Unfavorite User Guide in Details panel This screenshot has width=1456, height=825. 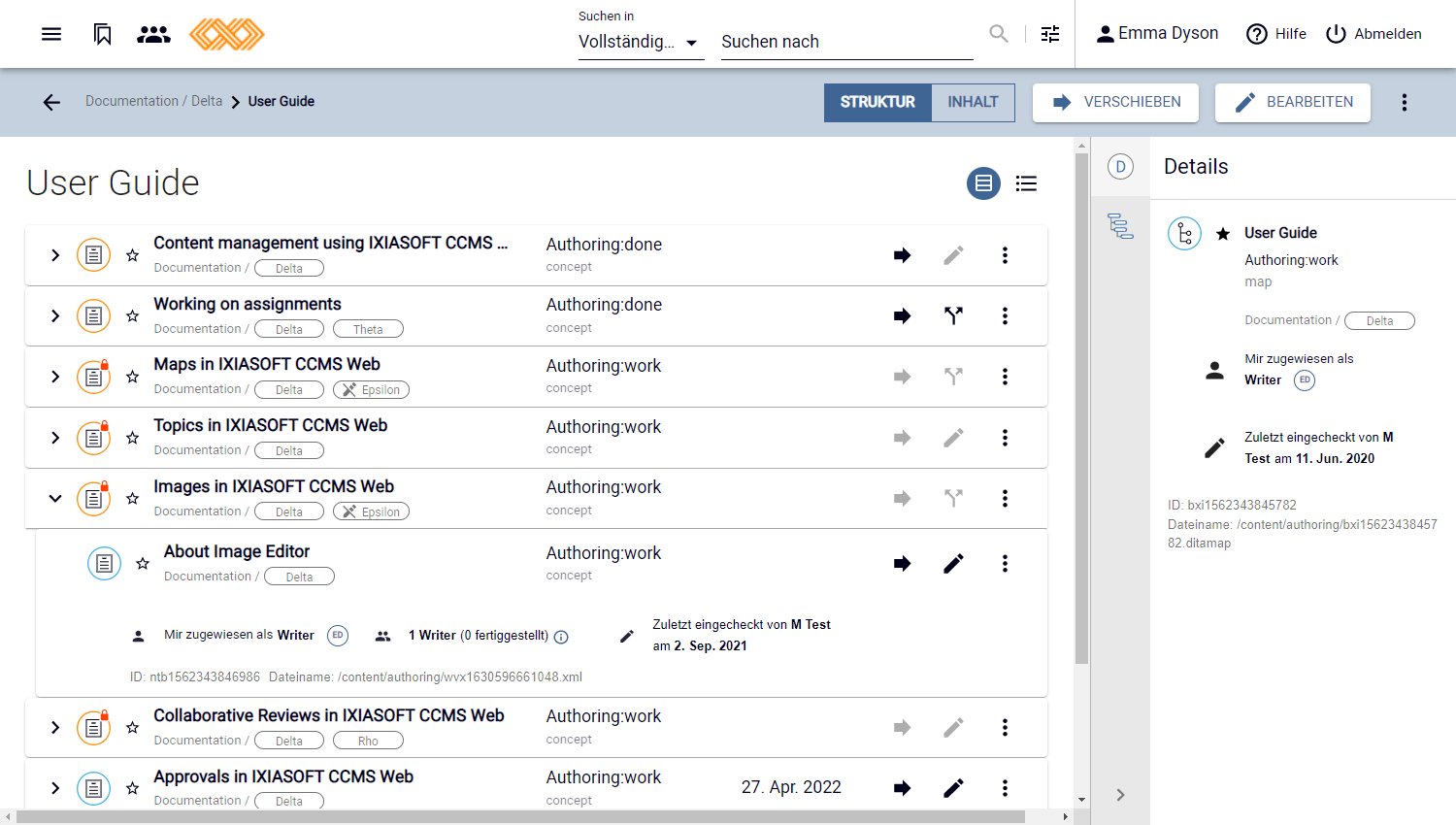tap(1223, 234)
